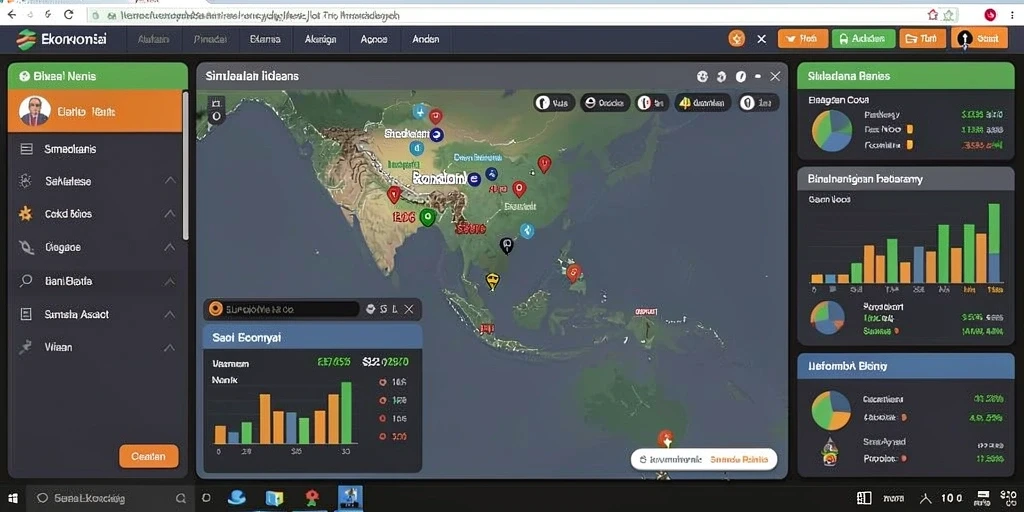Image resolution: width=1024 pixels, height=512 pixels.
Task: Toggle the Oocdes map layer pill
Action: pos(605,103)
